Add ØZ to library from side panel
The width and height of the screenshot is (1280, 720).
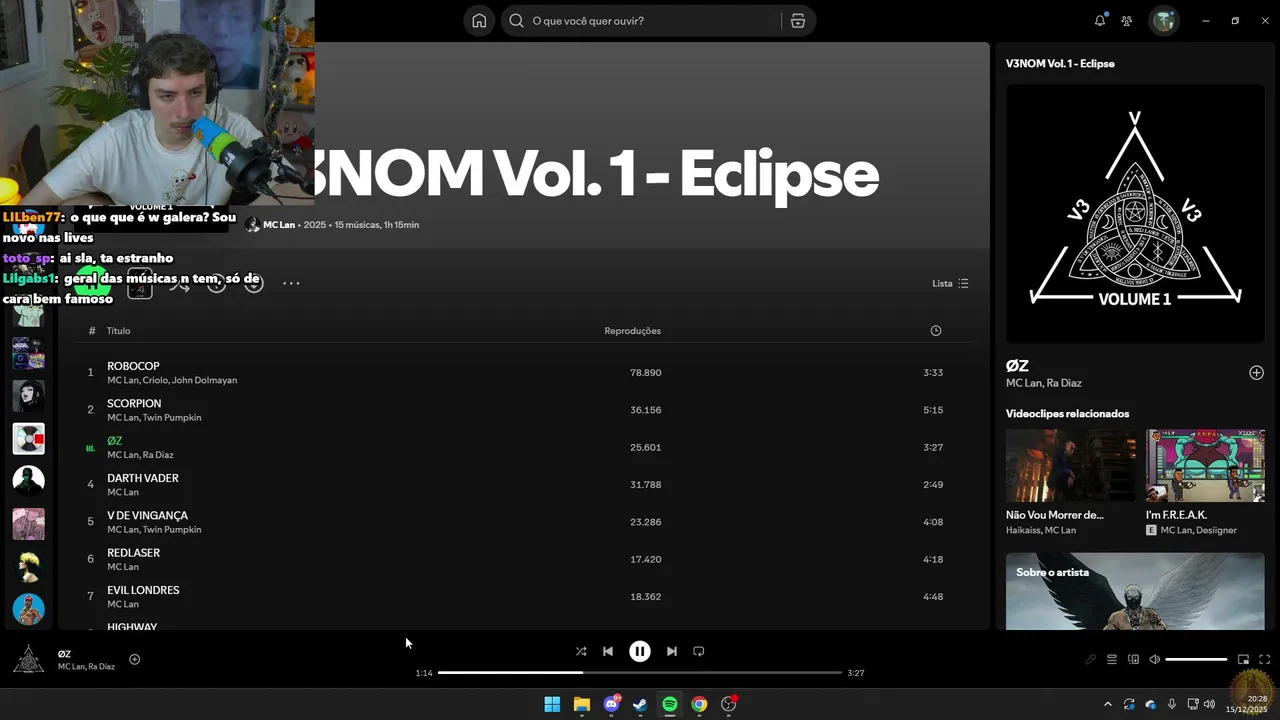1256,373
